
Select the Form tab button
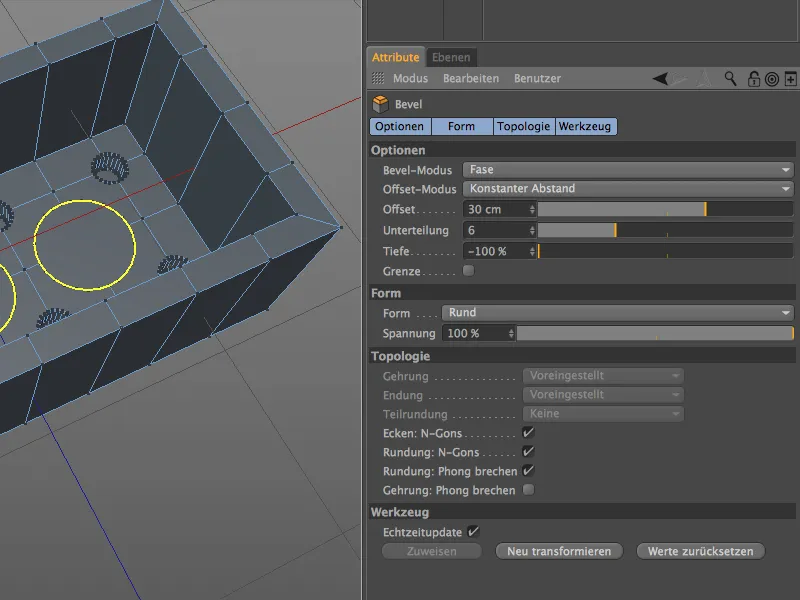462,127
